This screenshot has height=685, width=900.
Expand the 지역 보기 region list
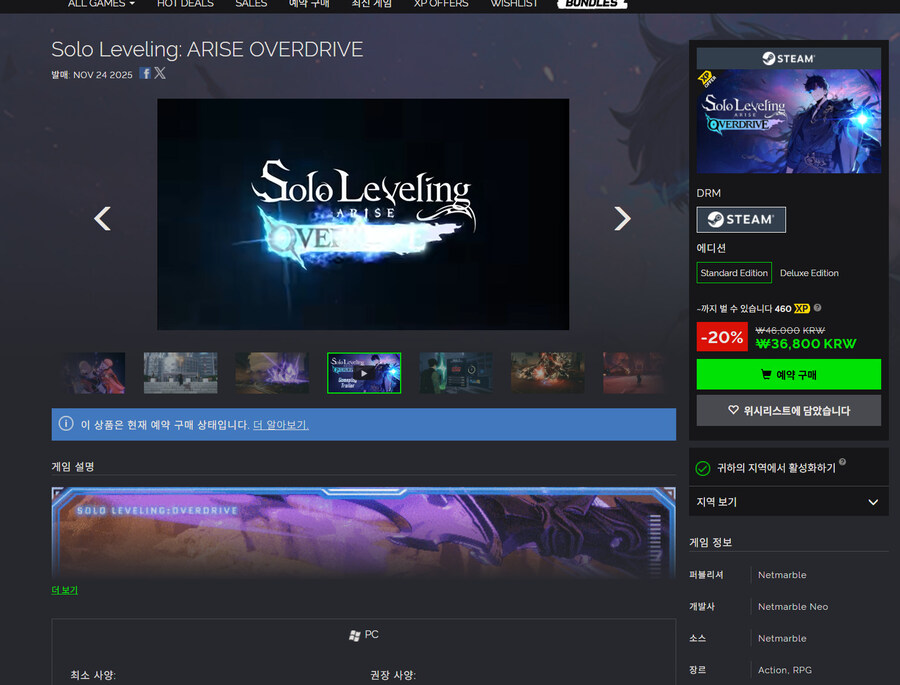[788, 502]
